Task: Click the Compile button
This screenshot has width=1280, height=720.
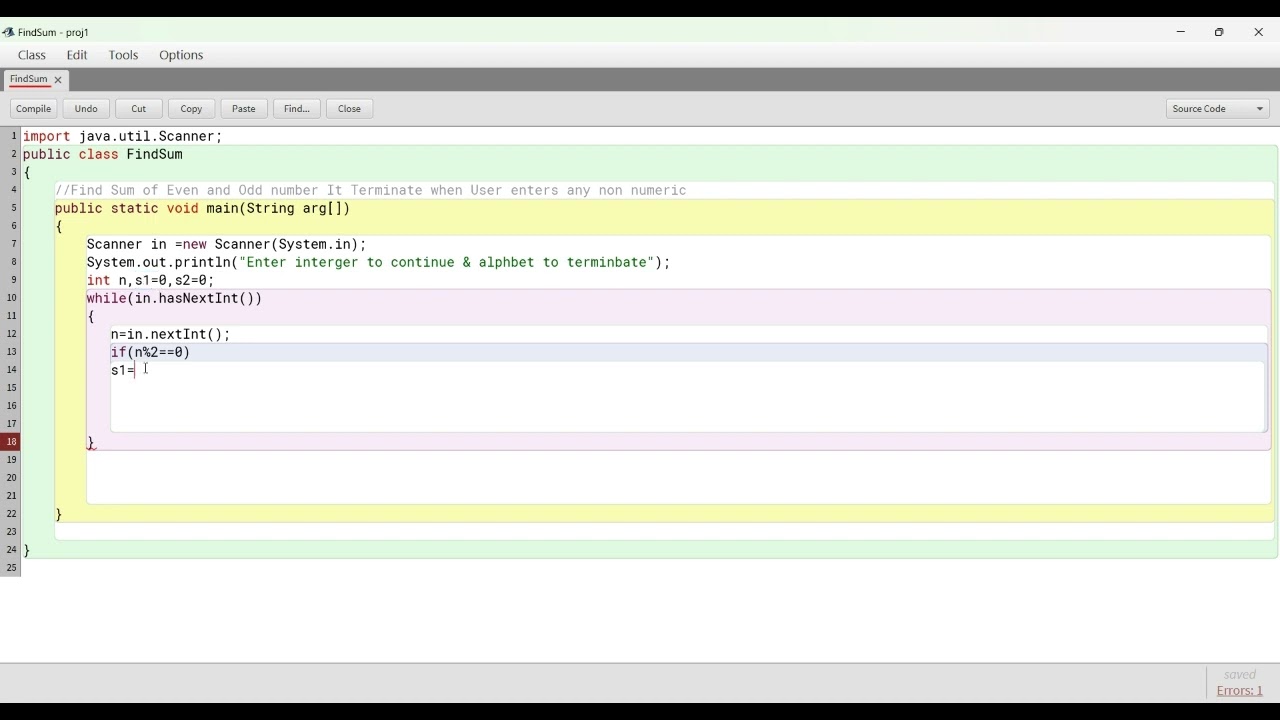Action: tap(33, 109)
